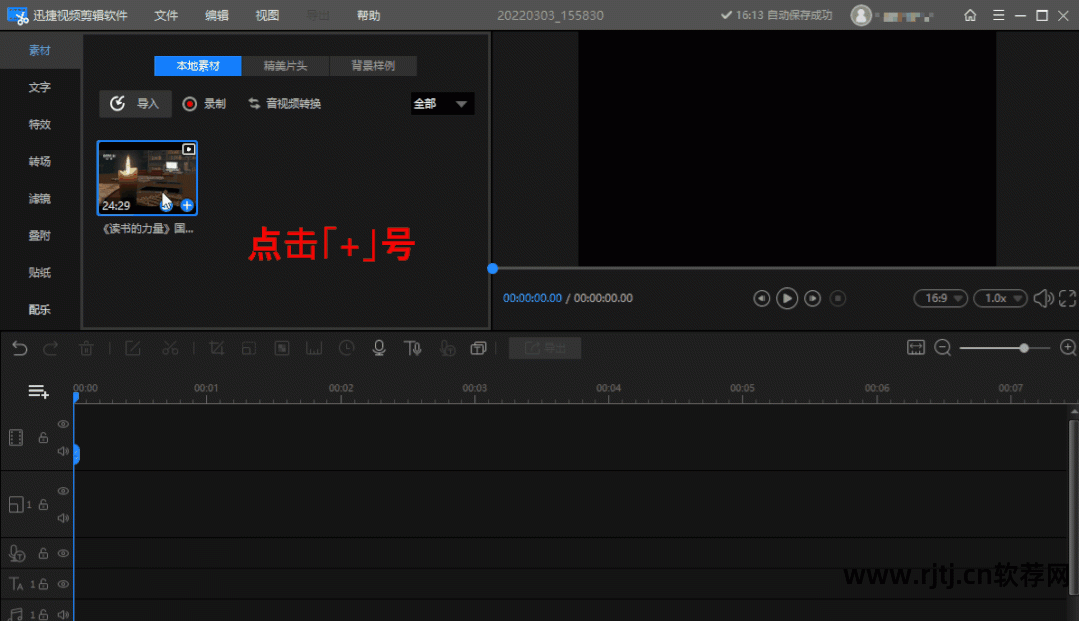This screenshot has height=621, width=1079.
Task: Click the blue plus on video thumbnail
Action: coord(187,205)
